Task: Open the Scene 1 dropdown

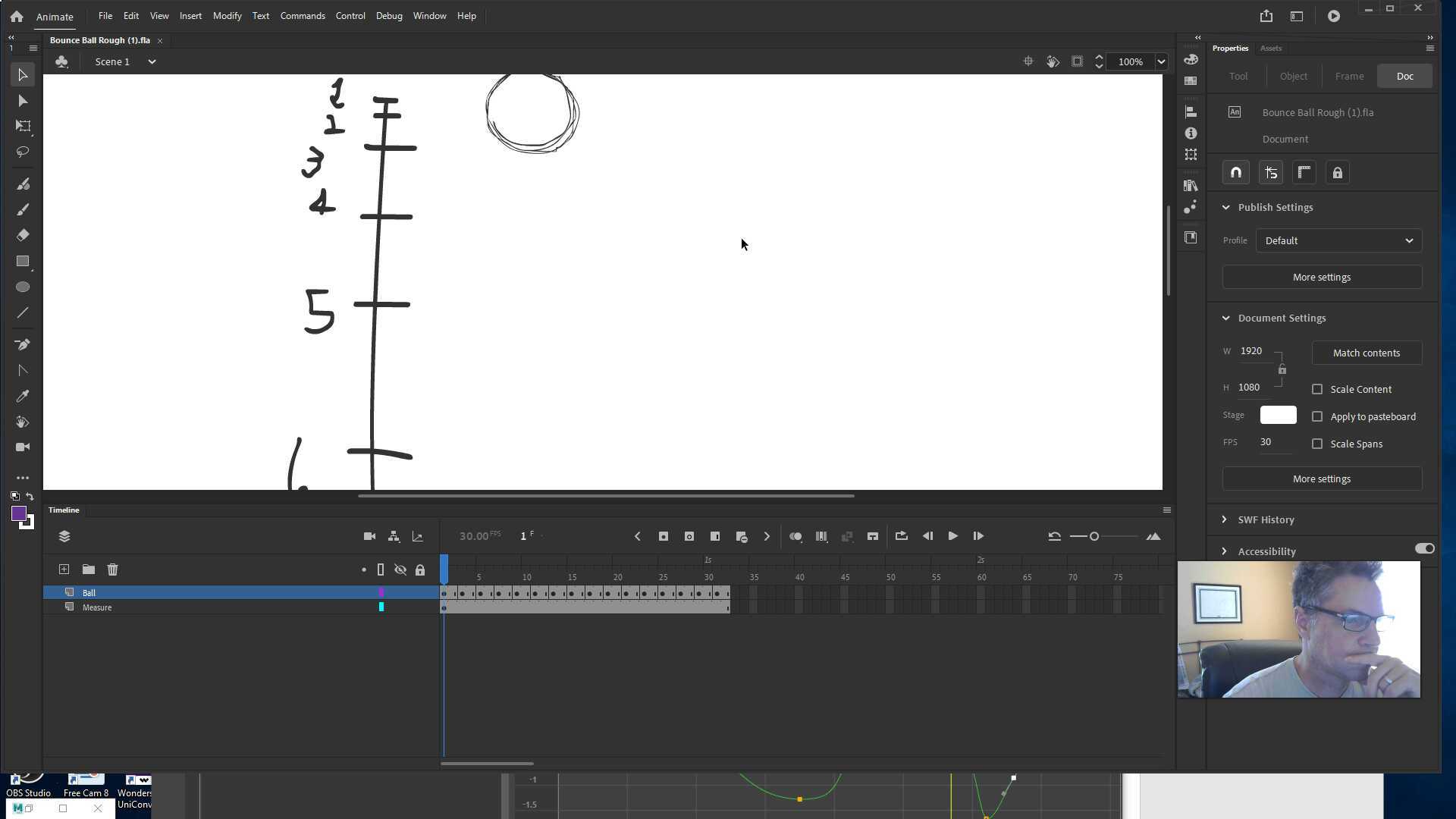Action: 151,61
